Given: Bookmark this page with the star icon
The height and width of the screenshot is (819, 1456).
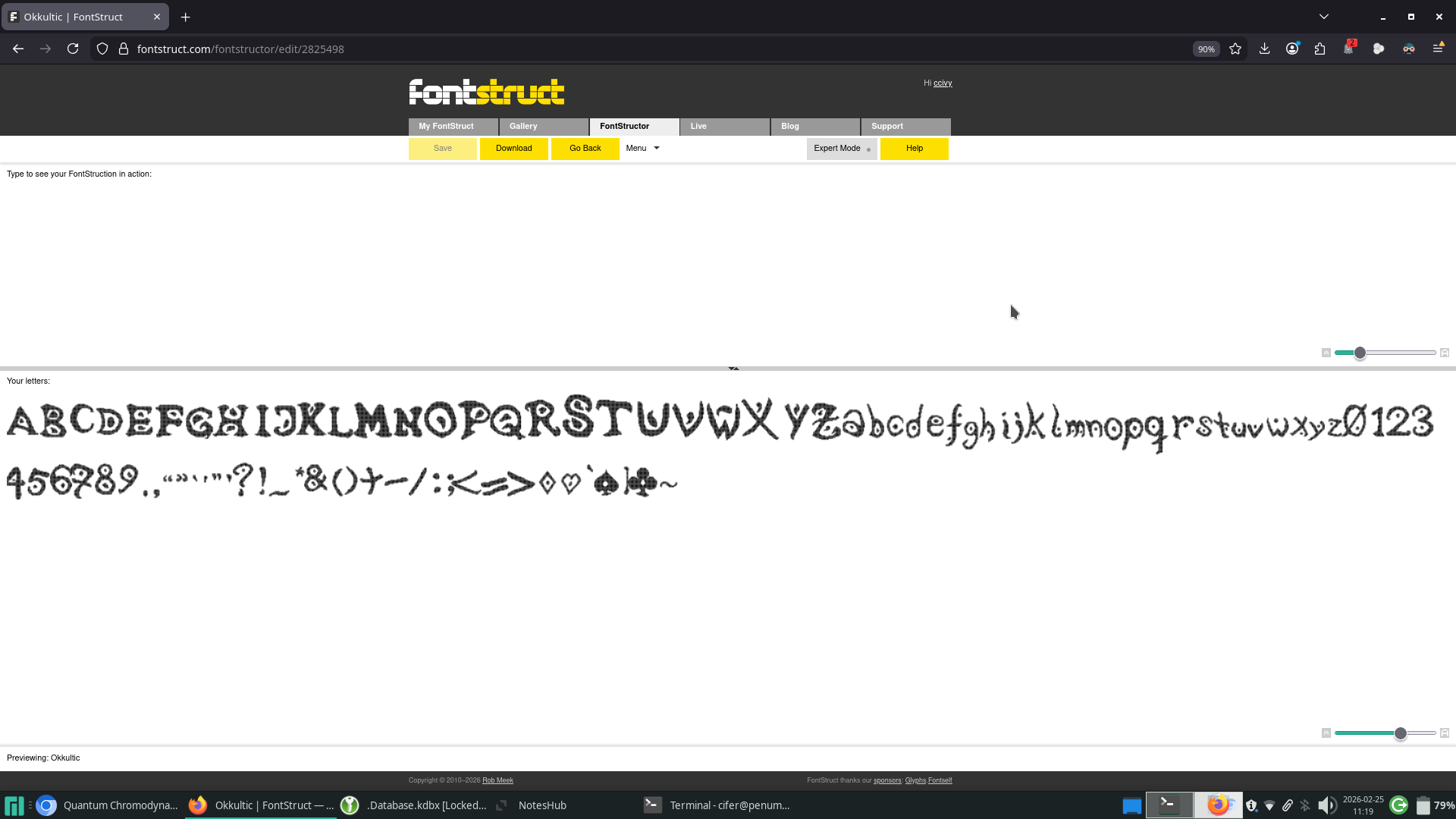Looking at the screenshot, I should [x=1235, y=49].
